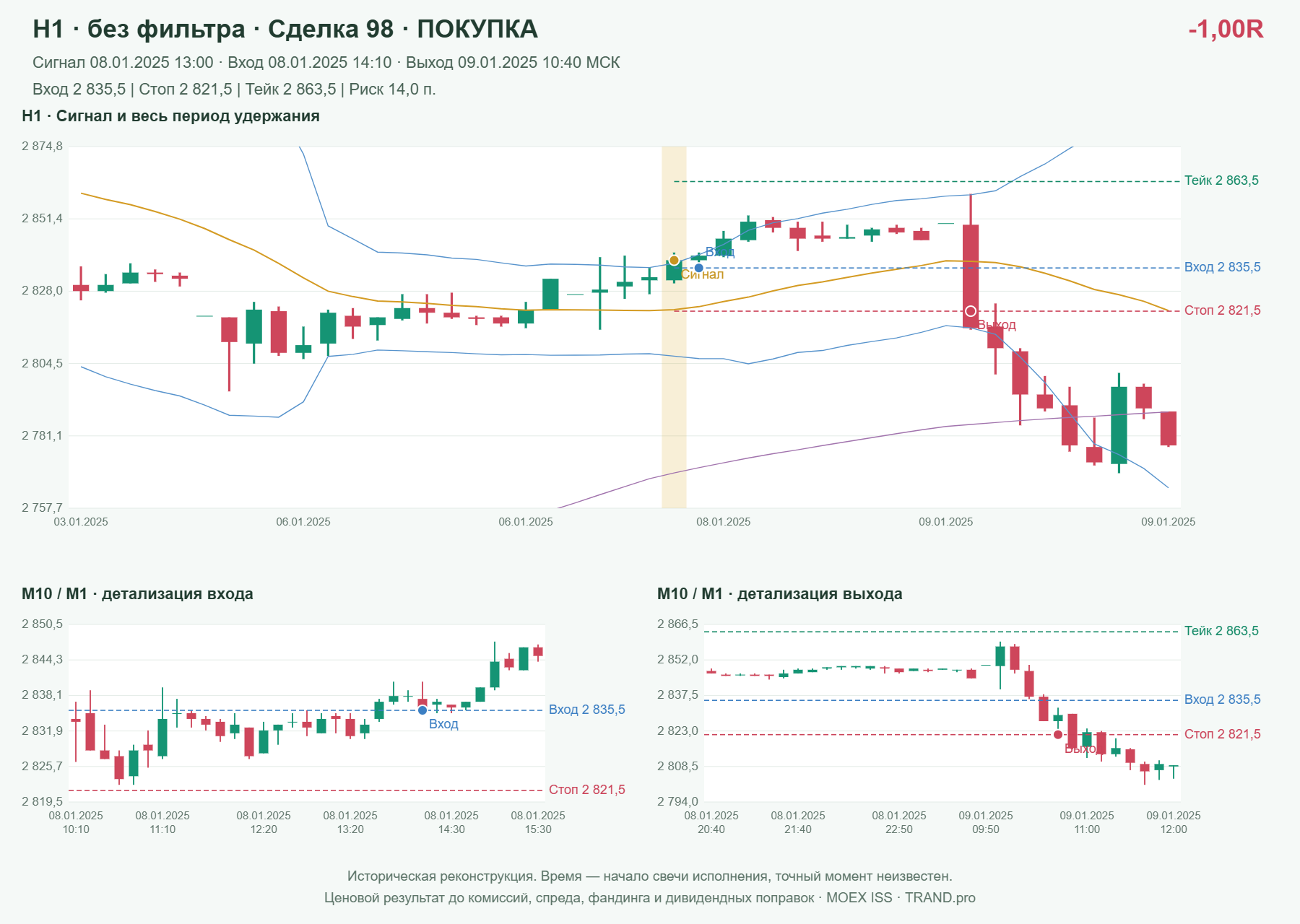The height and width of the screenshot is (924, 1300).
Task: Click the 08.01.2025 10:10 time label
Action: (x=76, y=822)
